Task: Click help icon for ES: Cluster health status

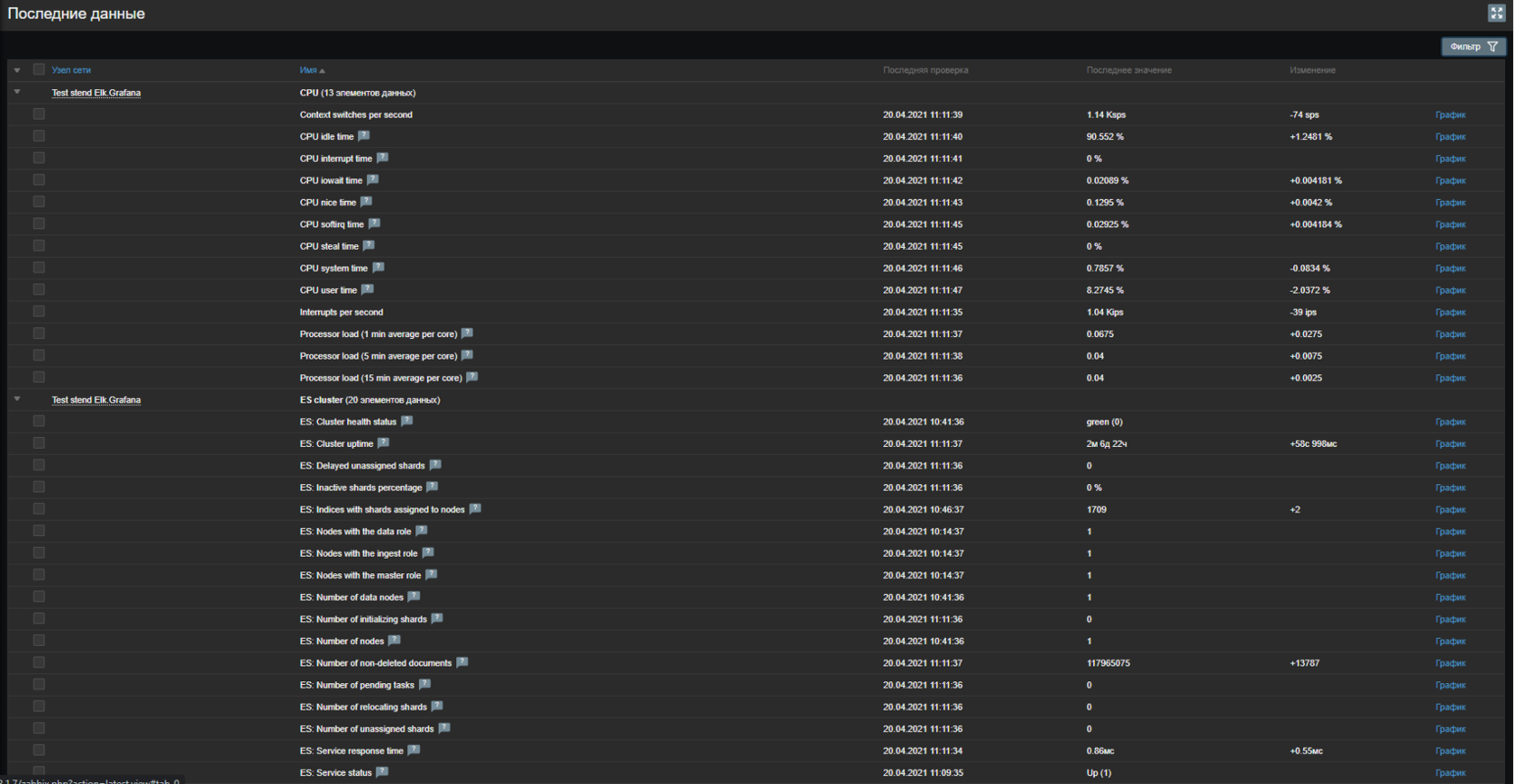Action: coord(406,421)
